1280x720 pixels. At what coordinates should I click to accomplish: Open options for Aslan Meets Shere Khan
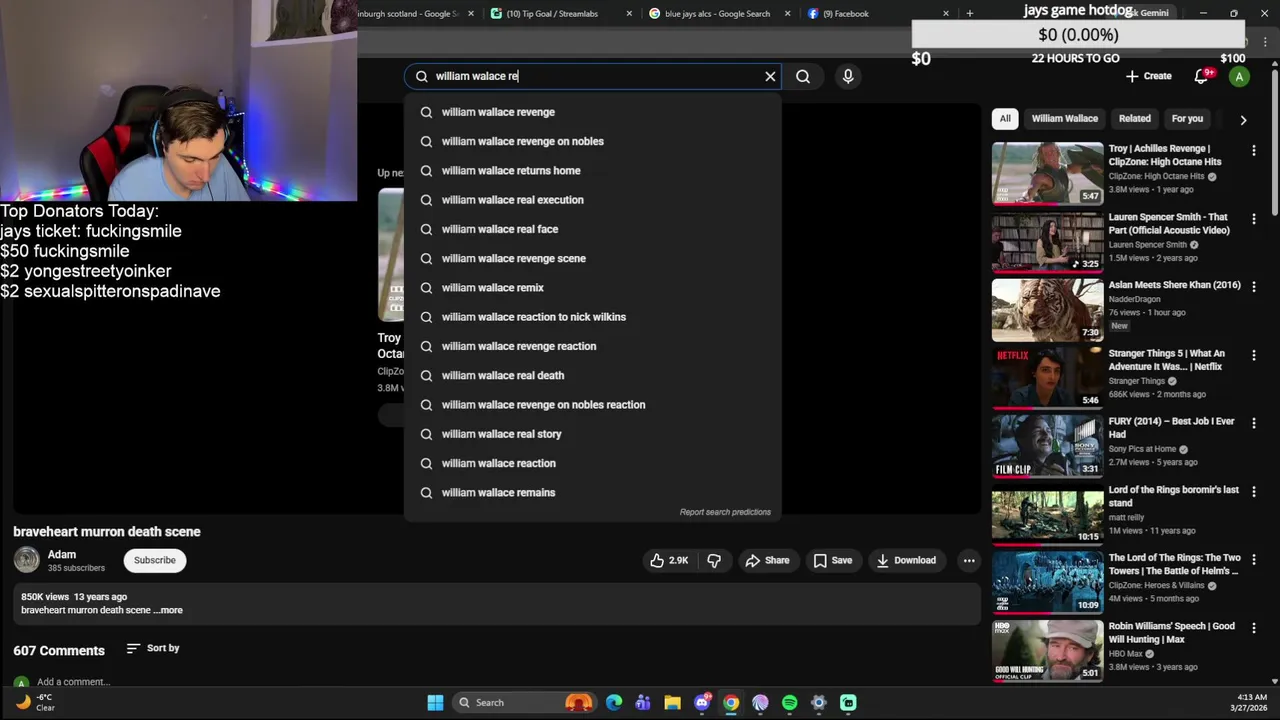(1253, 286)
